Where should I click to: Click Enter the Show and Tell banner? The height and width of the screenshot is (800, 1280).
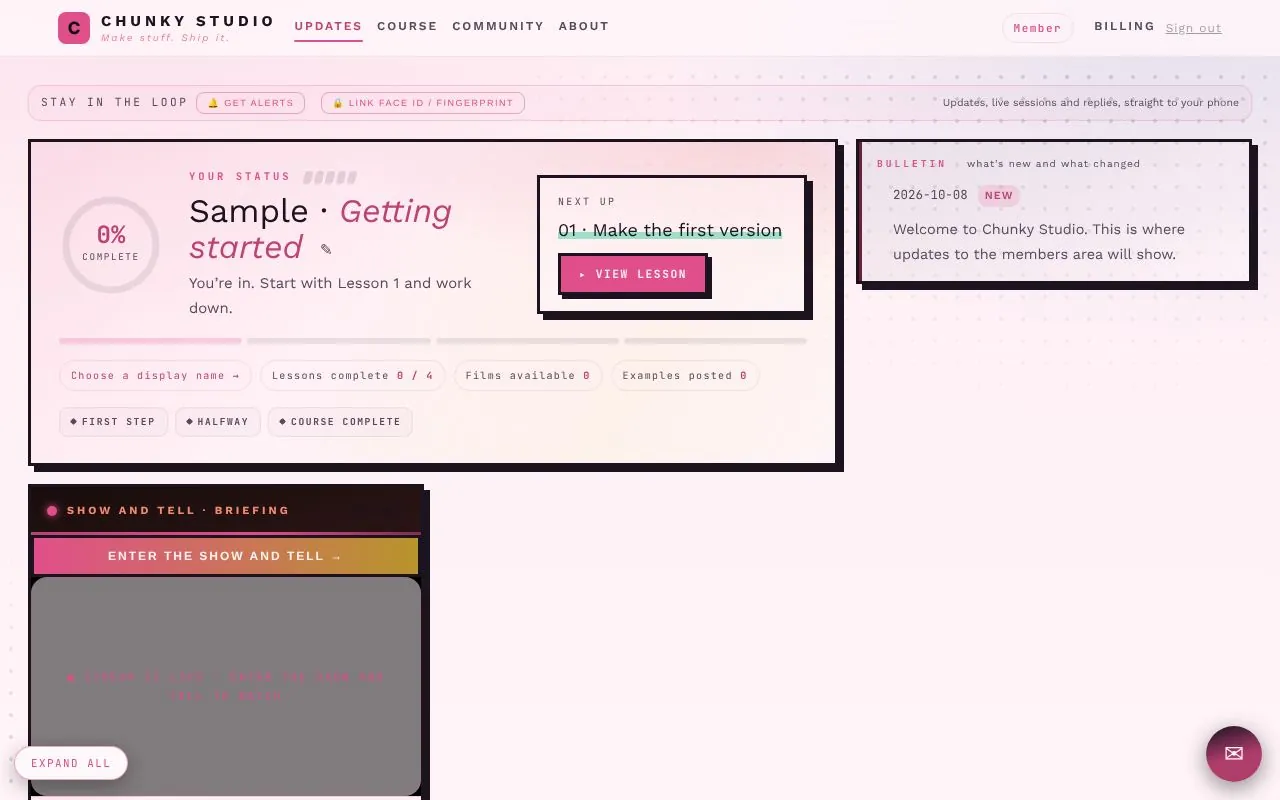coord(226,556)
